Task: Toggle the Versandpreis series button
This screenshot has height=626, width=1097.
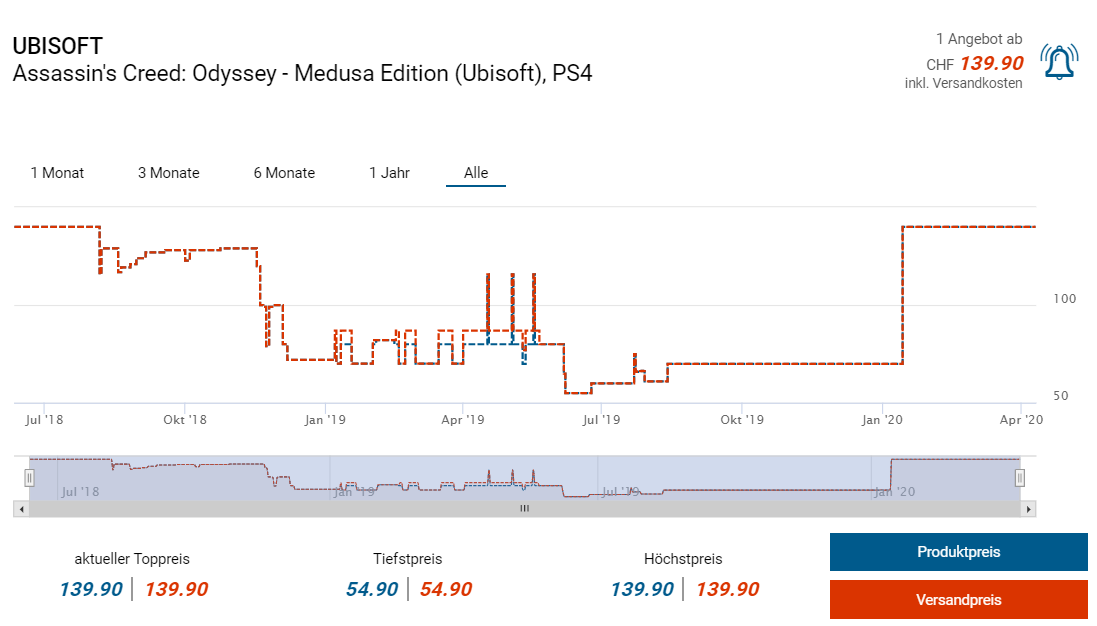Action: [958, 600]
